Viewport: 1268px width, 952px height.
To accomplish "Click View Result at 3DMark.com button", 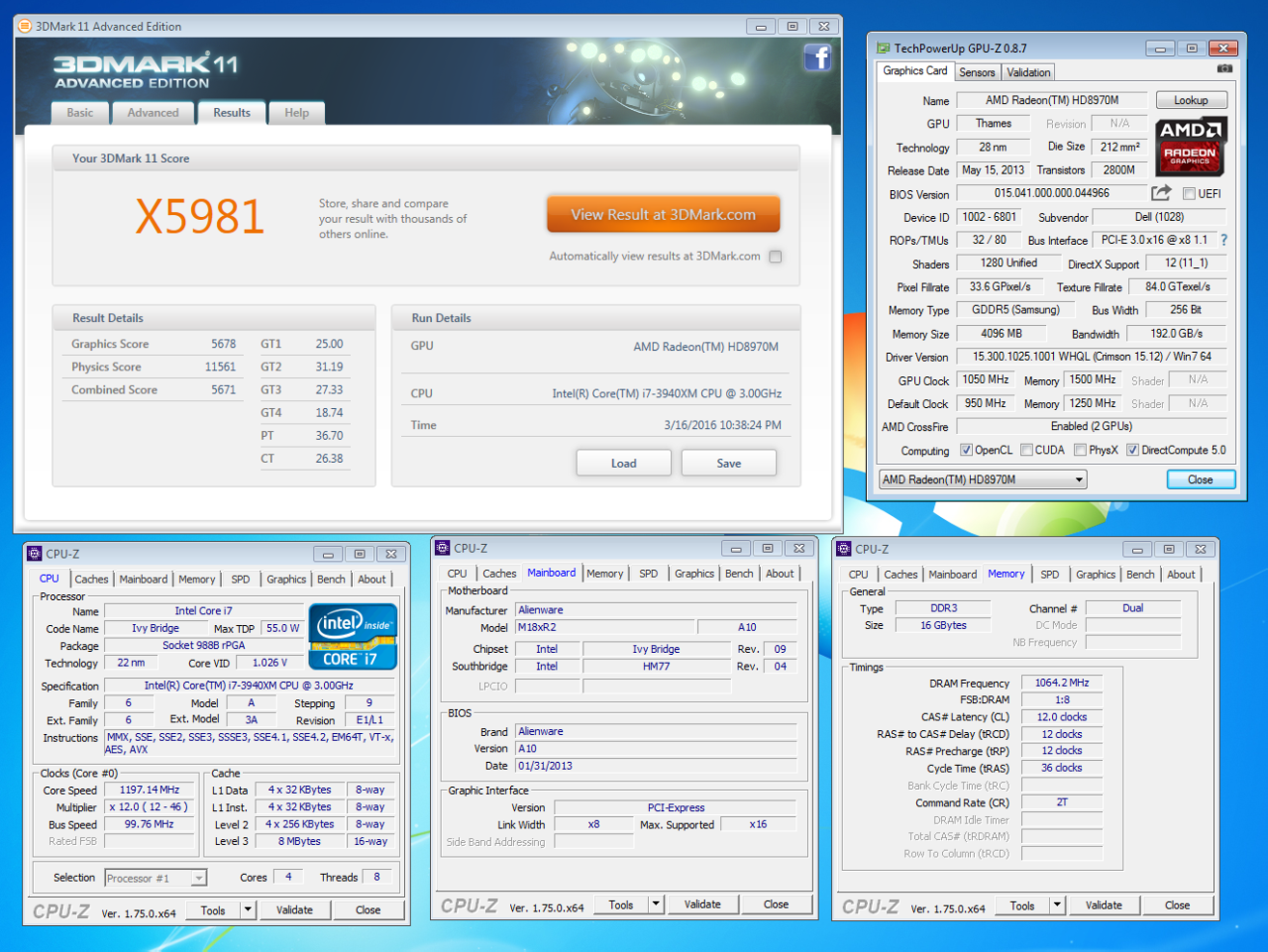I will tap(663, 214).
